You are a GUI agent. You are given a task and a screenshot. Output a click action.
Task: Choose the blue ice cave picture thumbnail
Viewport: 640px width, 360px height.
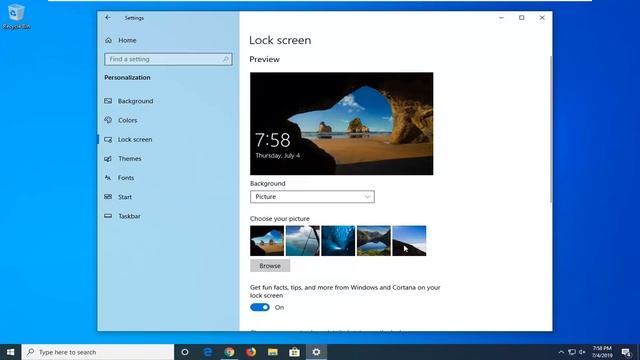[338, 241]
